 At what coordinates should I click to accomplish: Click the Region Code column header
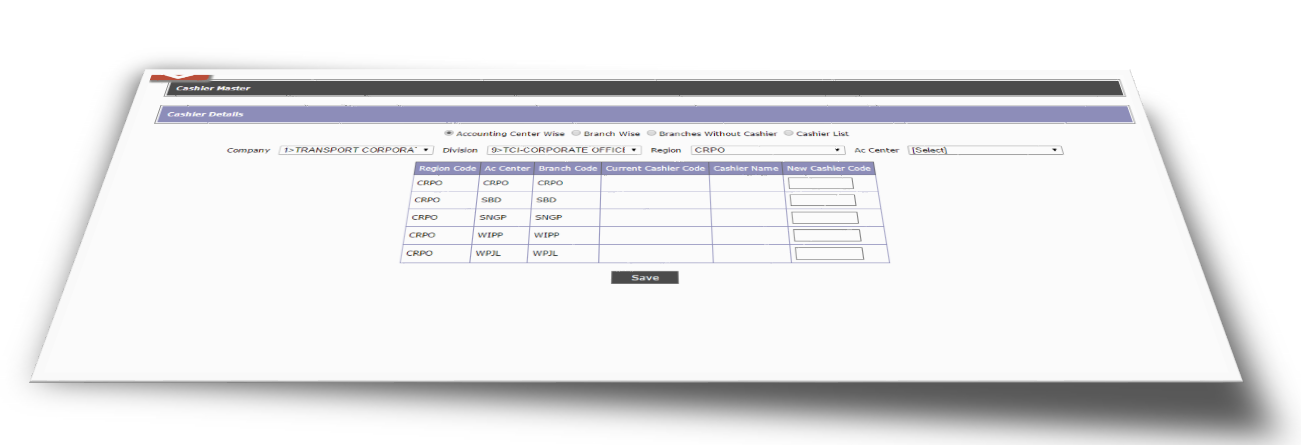tap(447, 168)
